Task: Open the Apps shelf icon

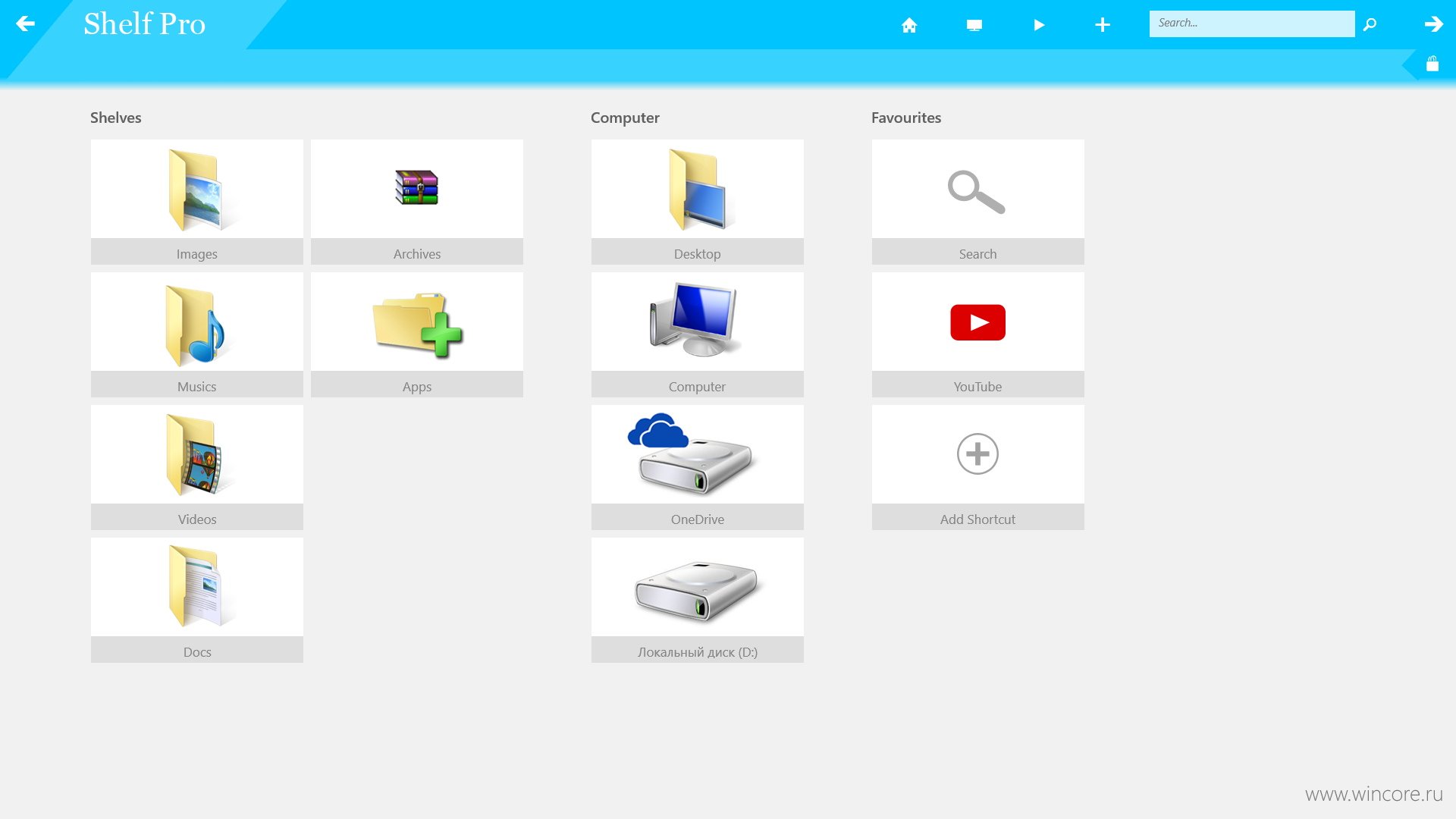Action: point(417,325)
